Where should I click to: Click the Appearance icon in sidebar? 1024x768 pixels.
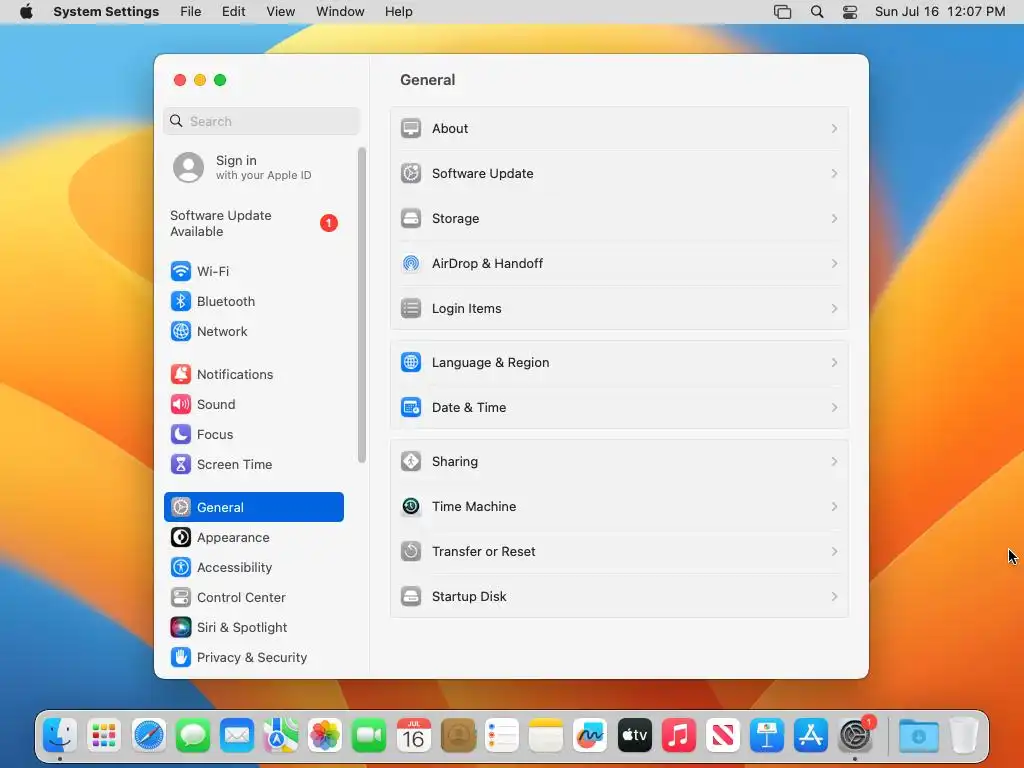(x=180, y=537)
